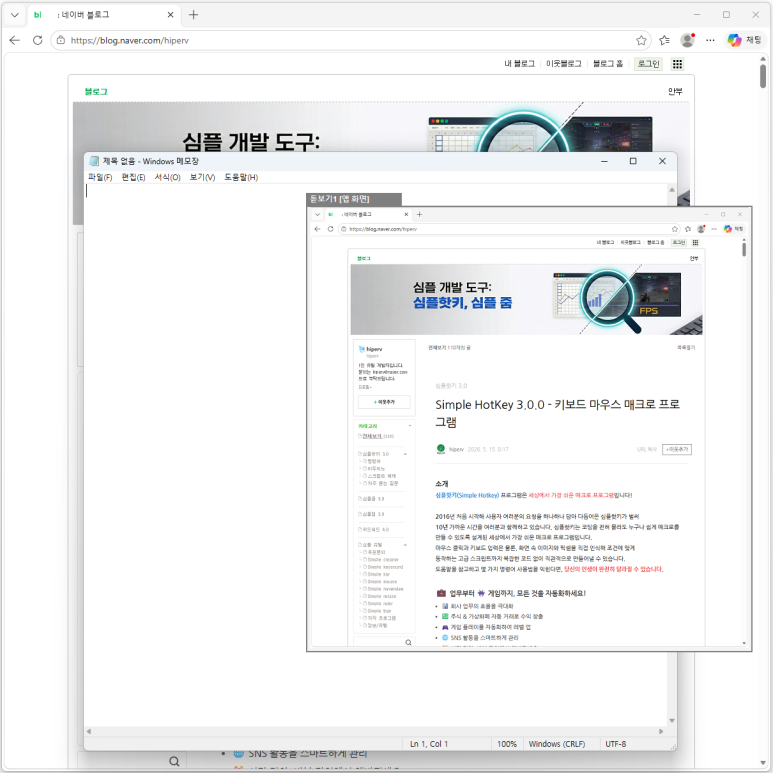Click the Ln 1, Col 1 status bar entry
Image resolution: width=773 pixels, height=773 pixels.
[429, 744]
